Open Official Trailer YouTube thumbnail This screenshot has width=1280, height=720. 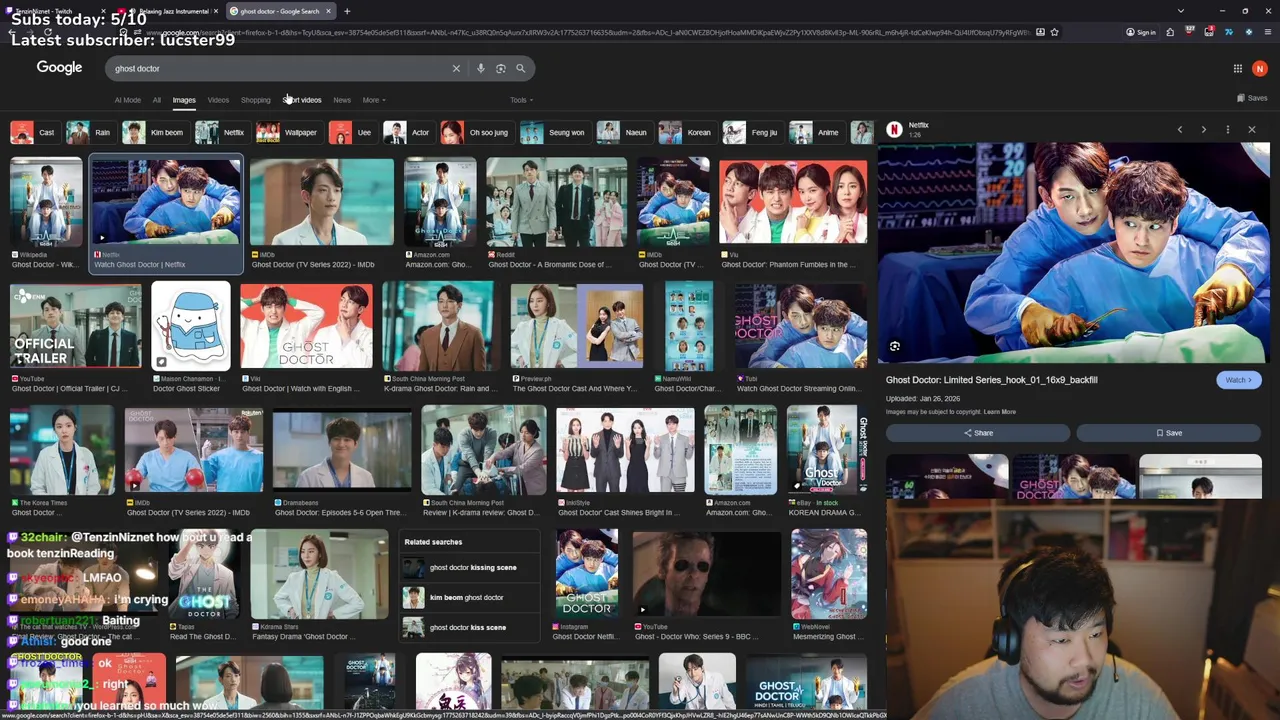click(76, 327)
